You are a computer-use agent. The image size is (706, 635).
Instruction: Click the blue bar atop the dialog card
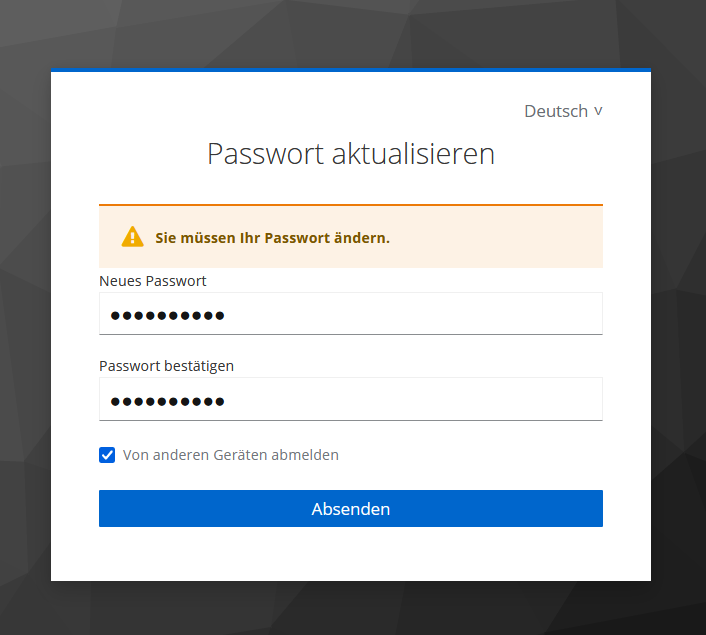[350, 70]
